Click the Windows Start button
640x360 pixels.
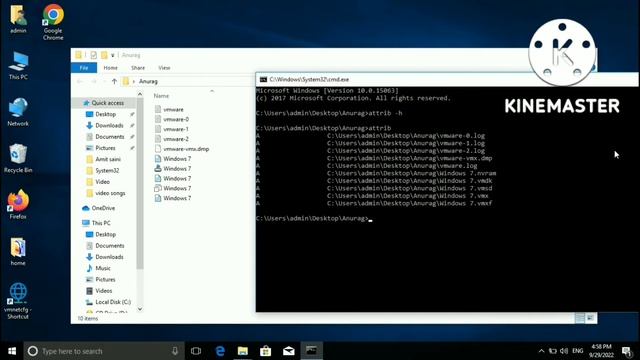[12, 351]
